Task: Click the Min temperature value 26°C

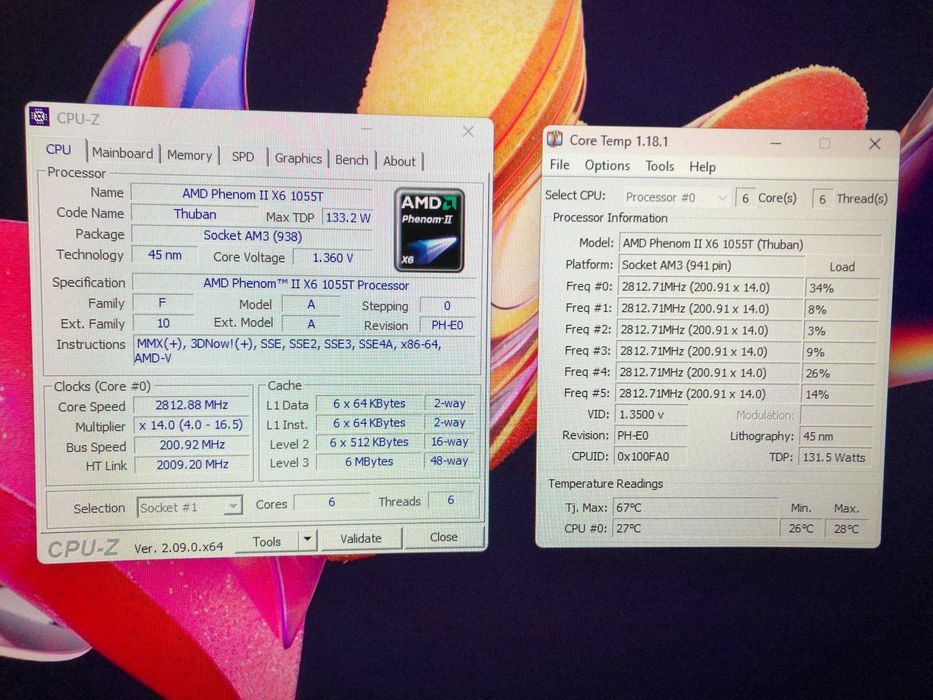Action: pyautogui.click(x=801, y=528)
